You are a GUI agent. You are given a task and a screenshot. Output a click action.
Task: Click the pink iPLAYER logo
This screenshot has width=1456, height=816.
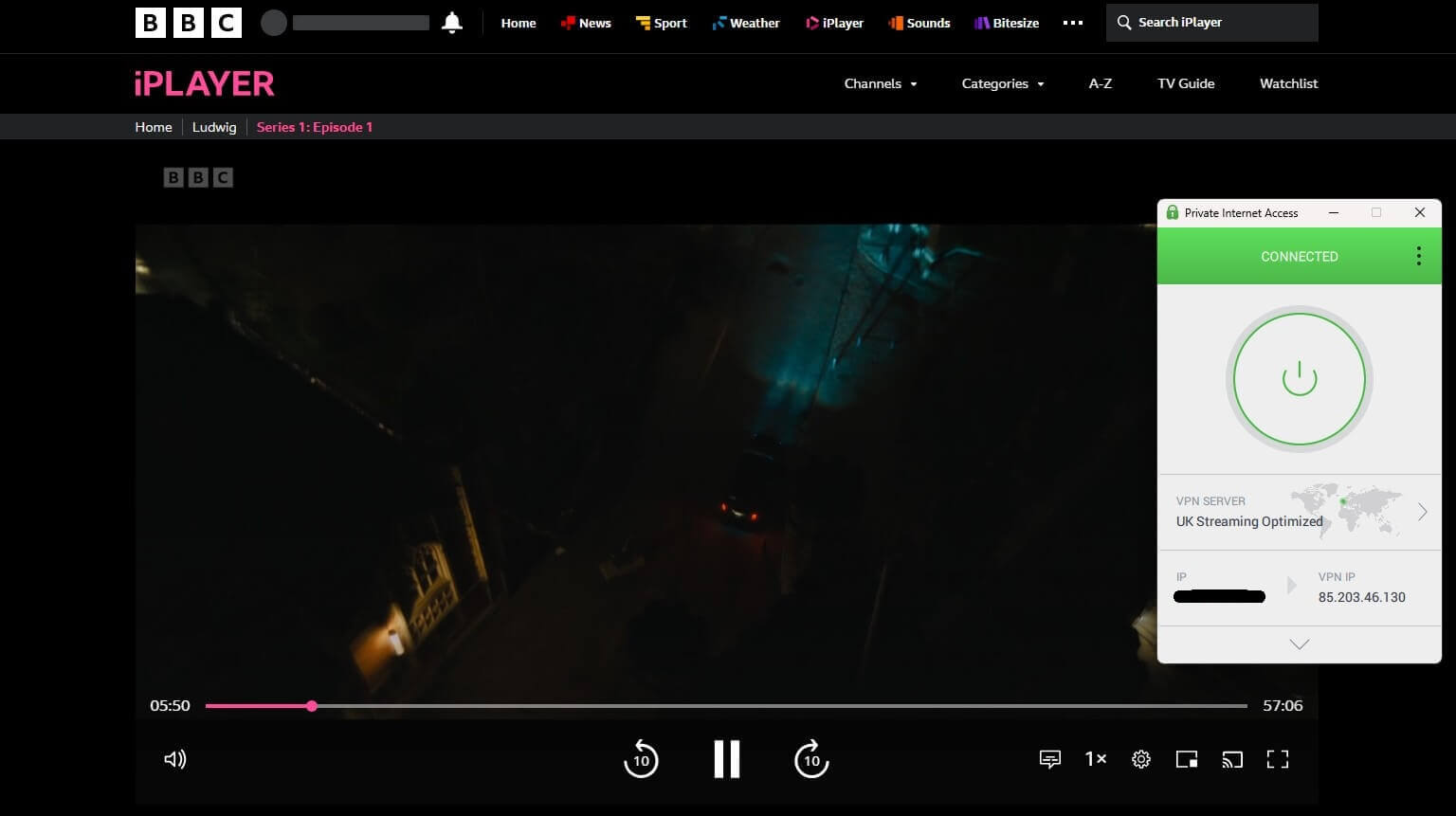205,83
